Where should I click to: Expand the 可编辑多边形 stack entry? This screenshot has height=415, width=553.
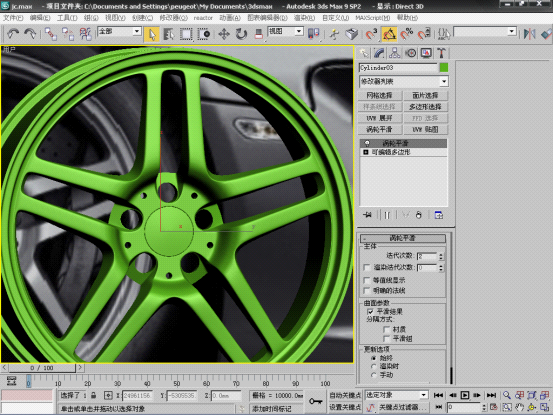coord(366,152)
